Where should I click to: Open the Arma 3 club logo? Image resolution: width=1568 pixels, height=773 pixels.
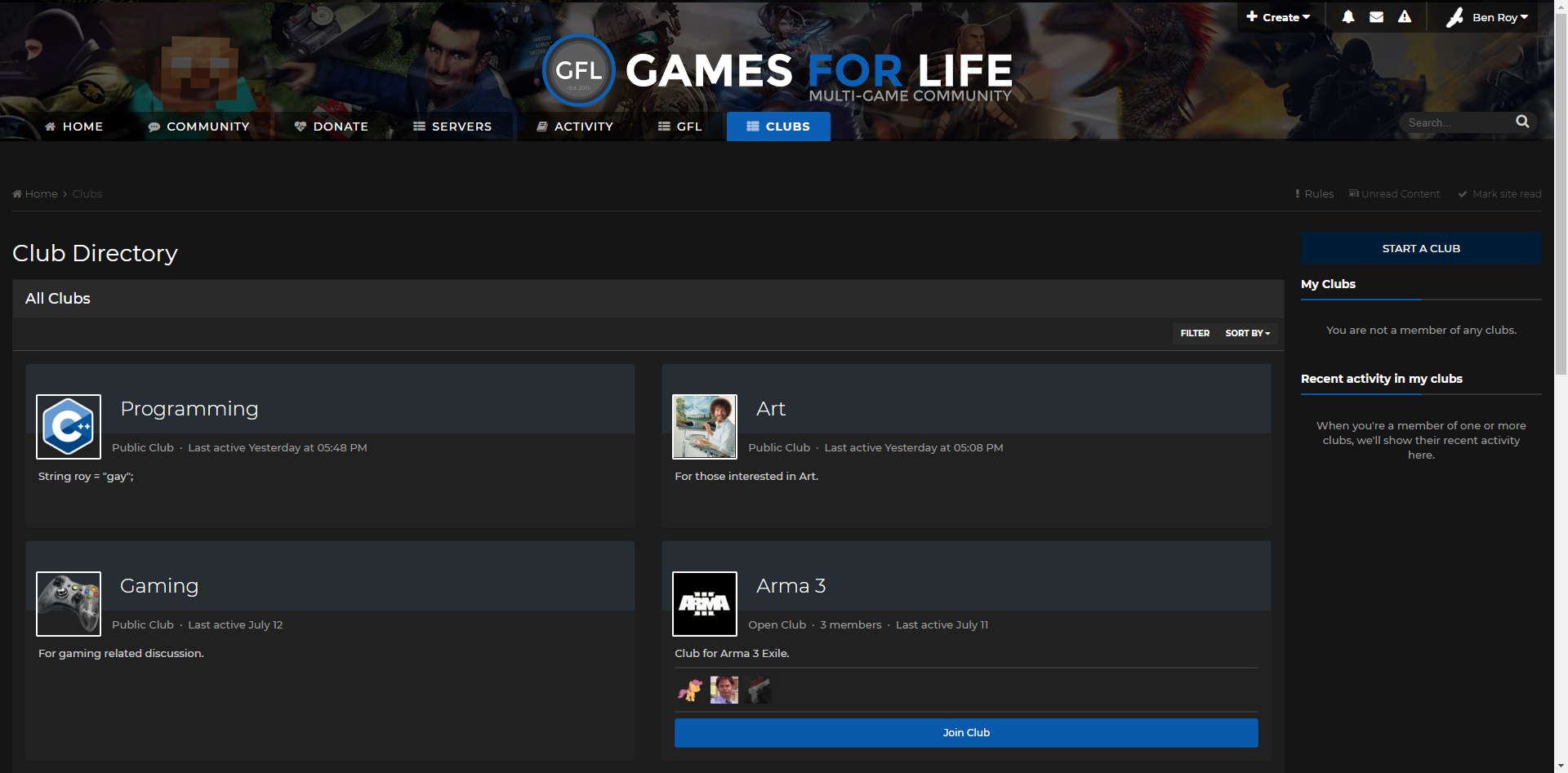[x=704, y=604]
